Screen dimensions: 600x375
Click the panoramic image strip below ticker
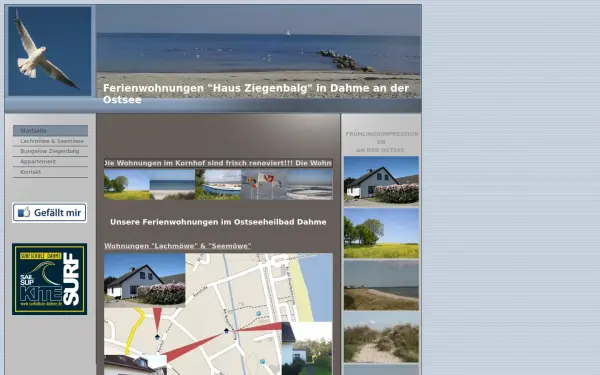[218, 184]
